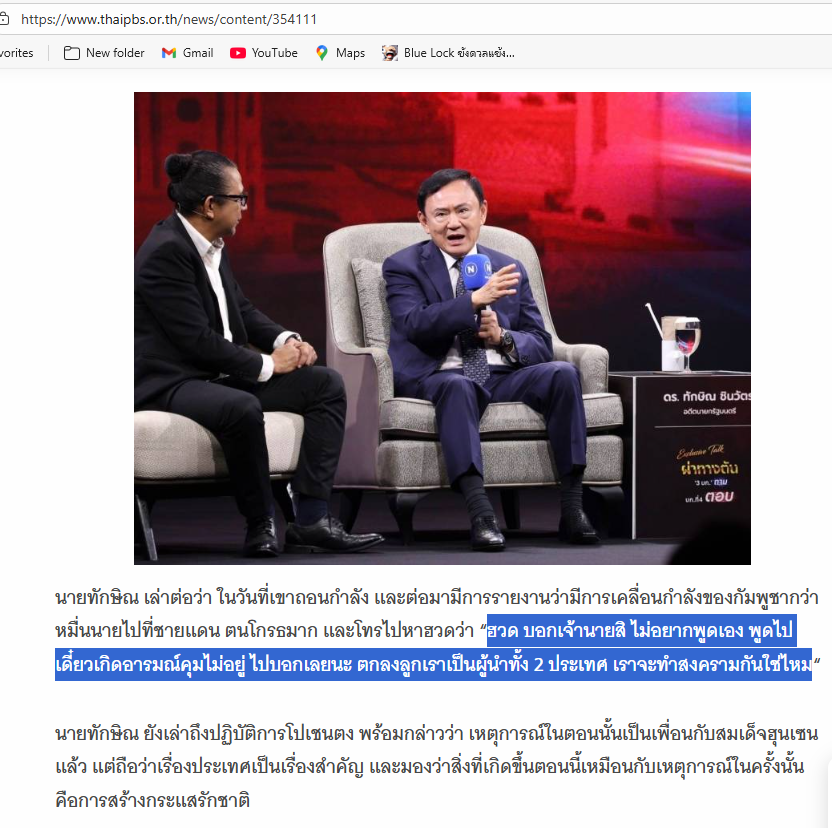
Task: Open the Gmail bookmark icon
Action: click(169, 53)
